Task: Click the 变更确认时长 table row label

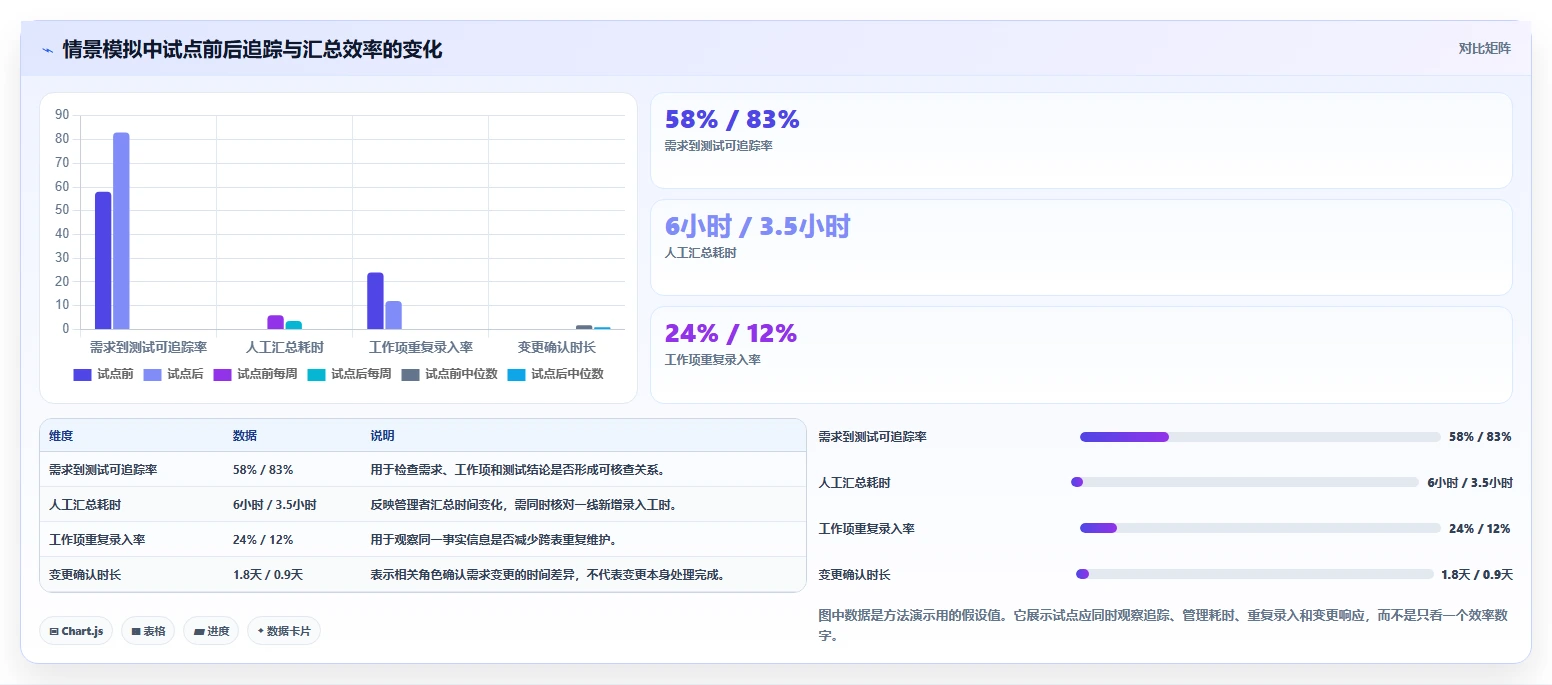Action: (85, 574)
